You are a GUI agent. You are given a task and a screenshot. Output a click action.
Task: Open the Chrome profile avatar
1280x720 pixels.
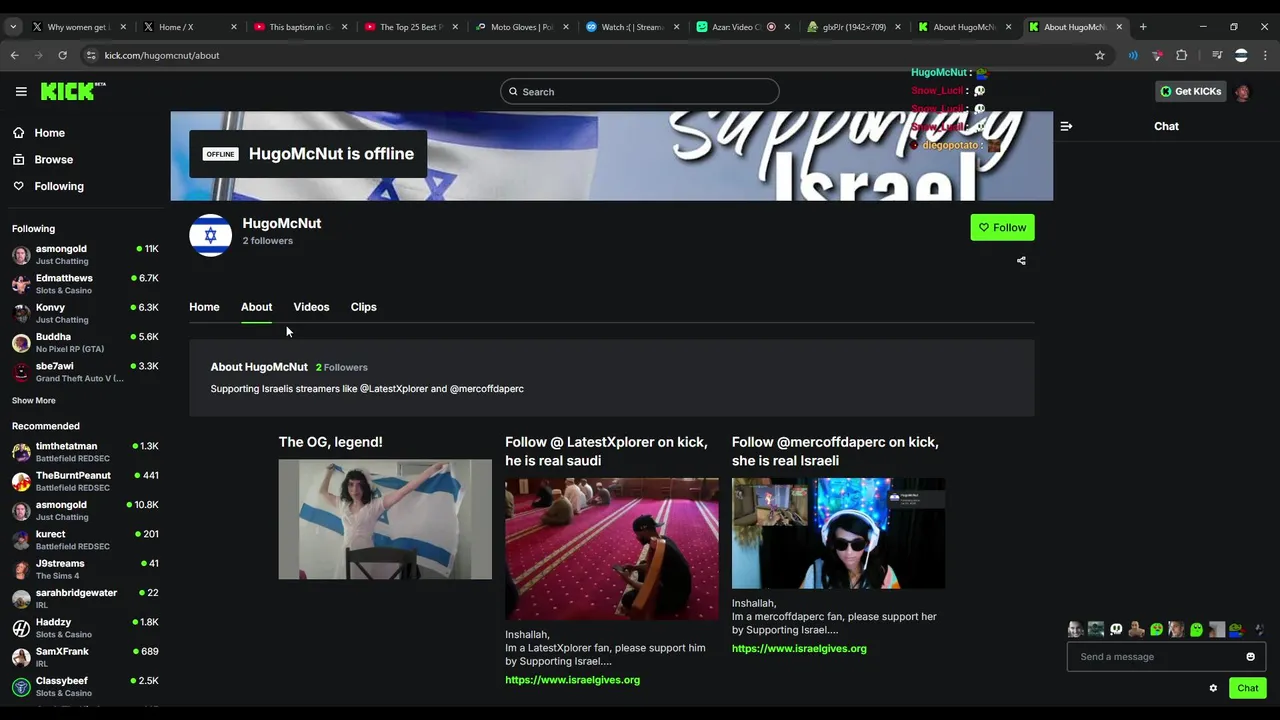coord(1241,55)
